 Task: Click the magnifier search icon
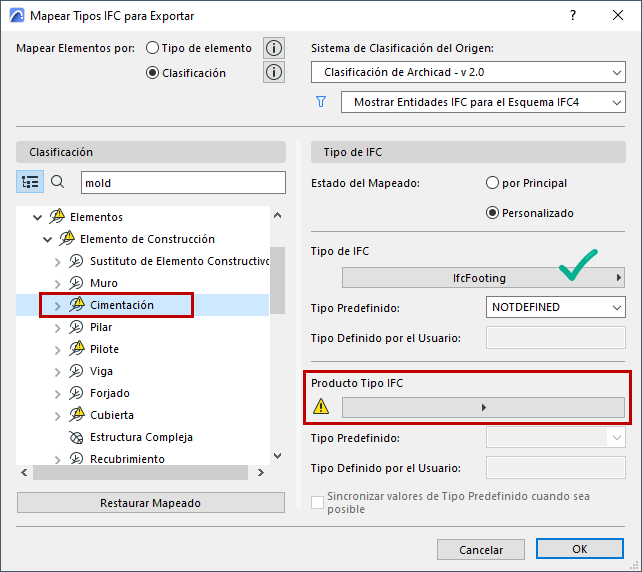(x=57, y=182)
